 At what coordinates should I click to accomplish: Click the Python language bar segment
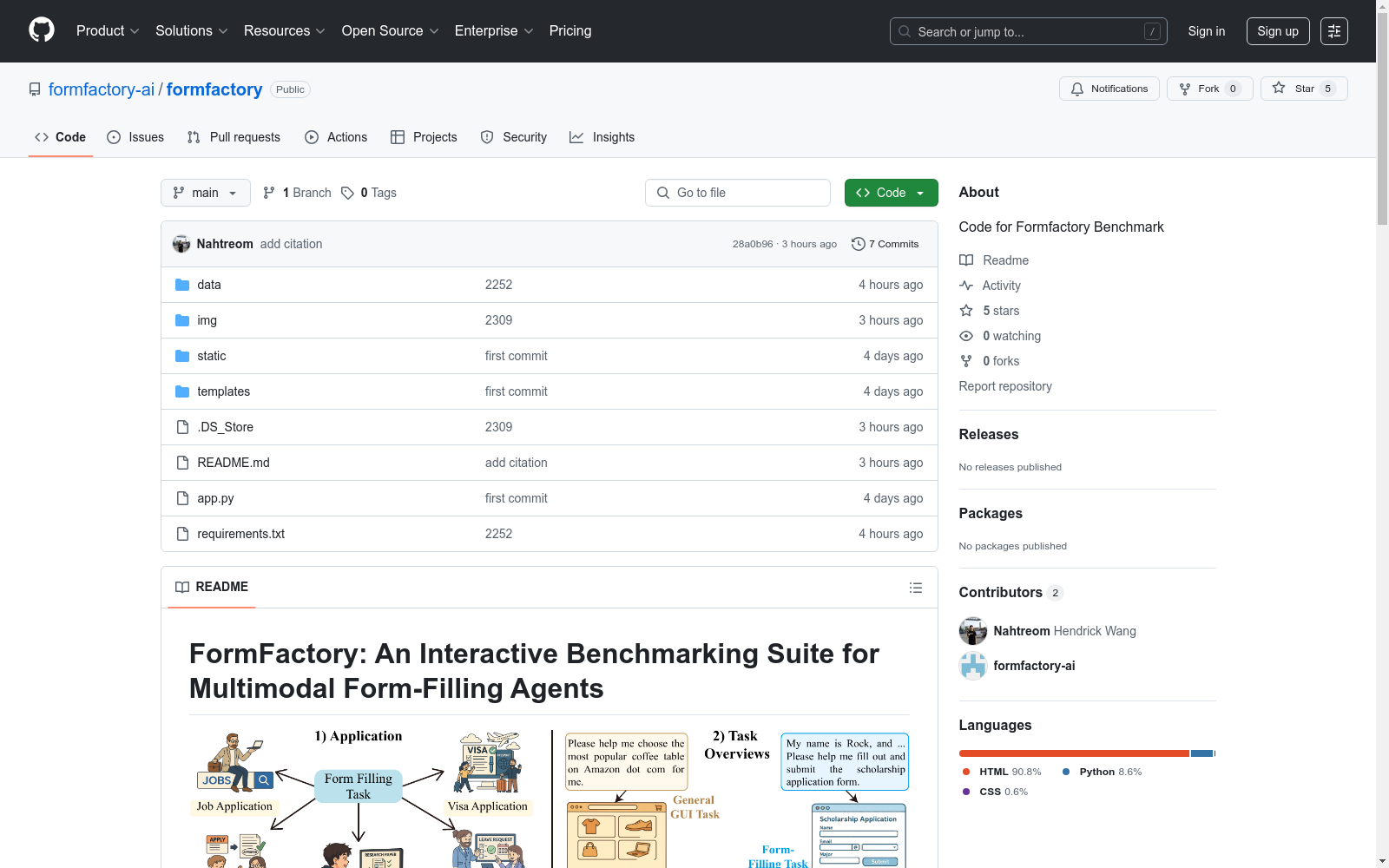[x=1201, y=753]
